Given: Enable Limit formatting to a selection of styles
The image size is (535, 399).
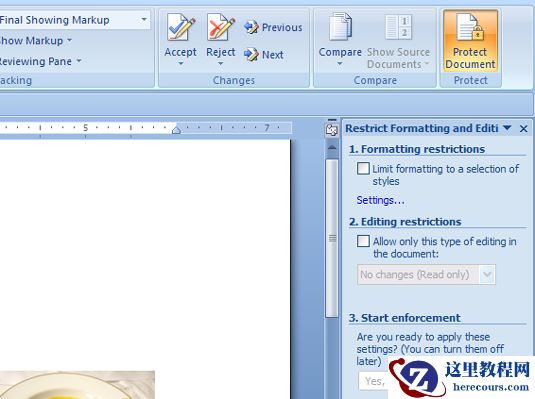Looking at the screenshot, I should [x=363, y=168].
